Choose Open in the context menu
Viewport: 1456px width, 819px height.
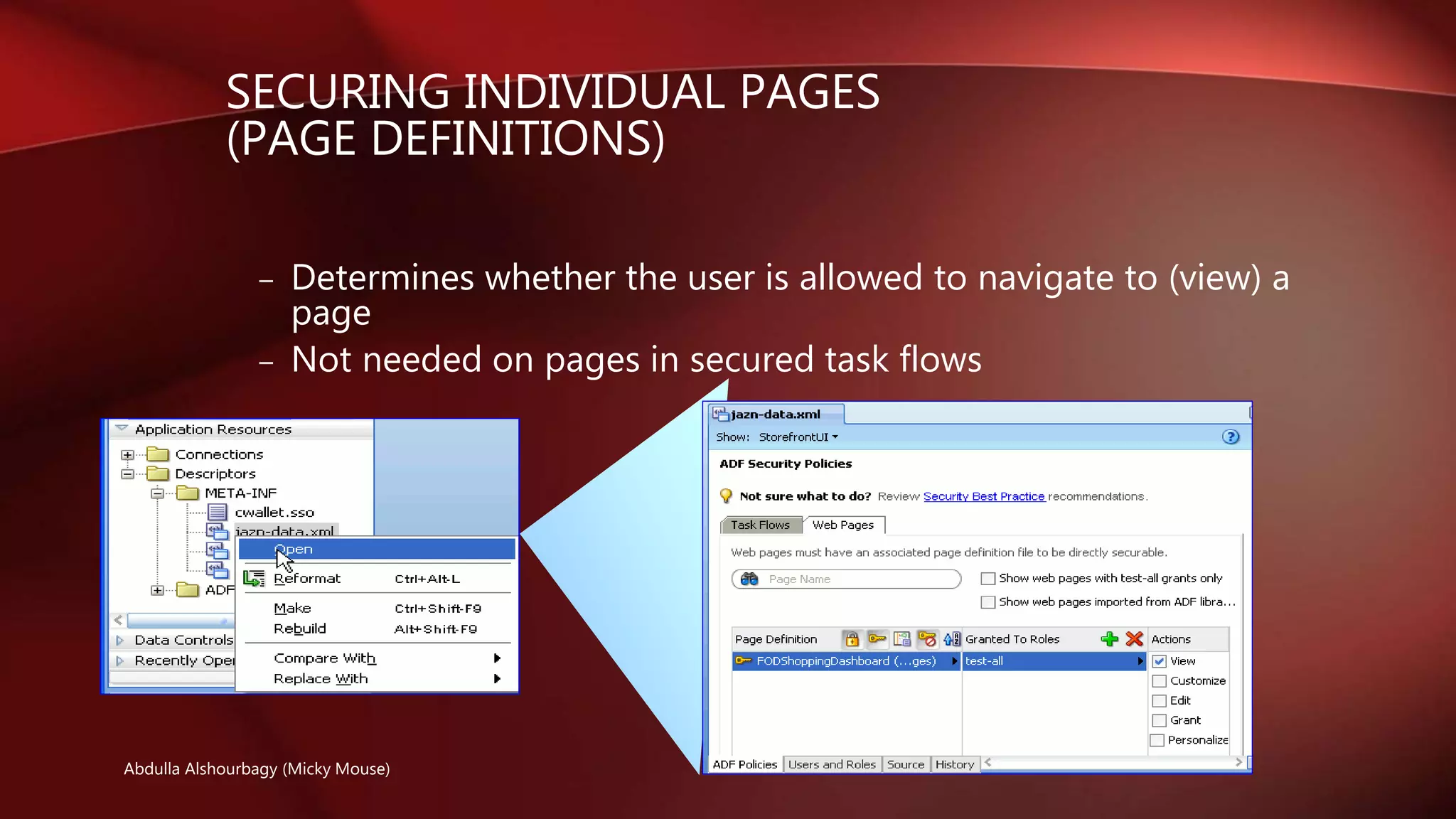pos(377,549)
